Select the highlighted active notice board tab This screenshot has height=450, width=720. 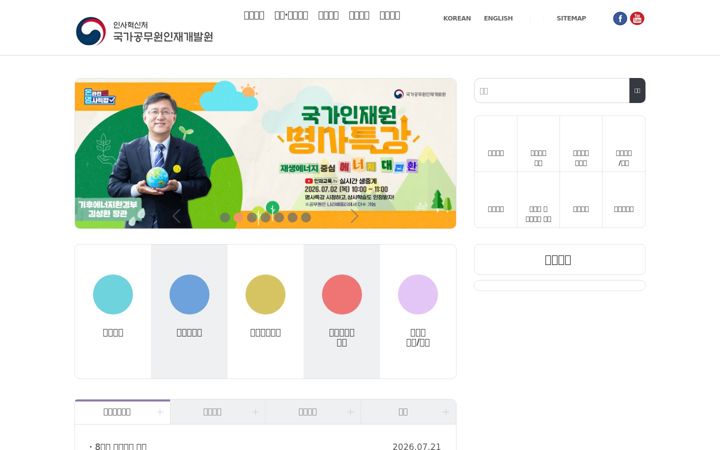(123, 412)
